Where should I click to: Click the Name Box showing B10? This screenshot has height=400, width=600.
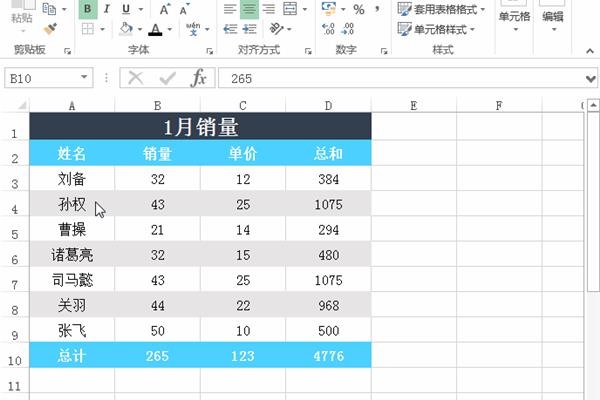[x=41, y=78]
